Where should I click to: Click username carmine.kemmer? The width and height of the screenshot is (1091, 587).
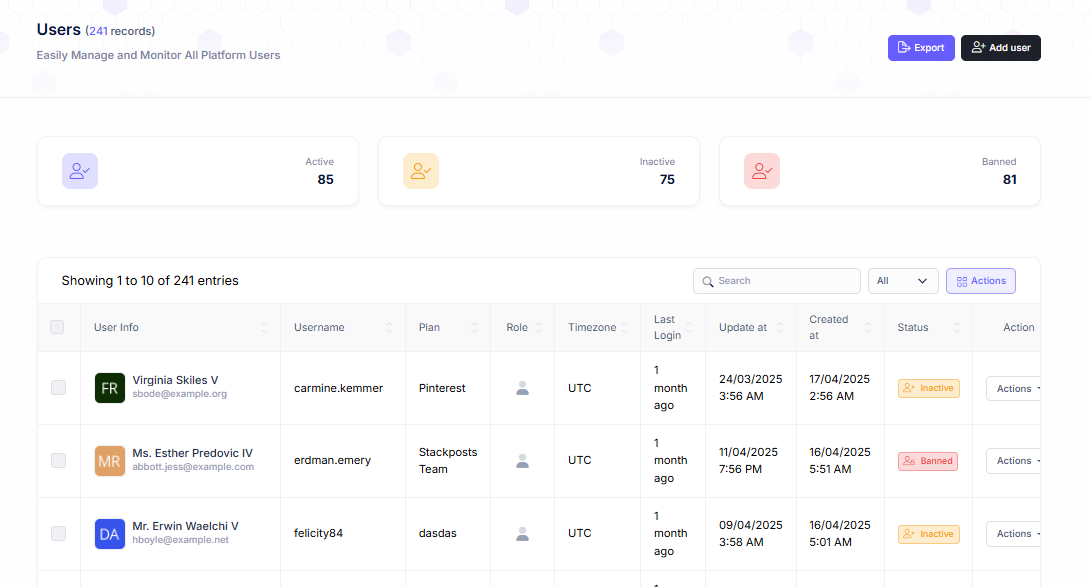pos(338,388)
